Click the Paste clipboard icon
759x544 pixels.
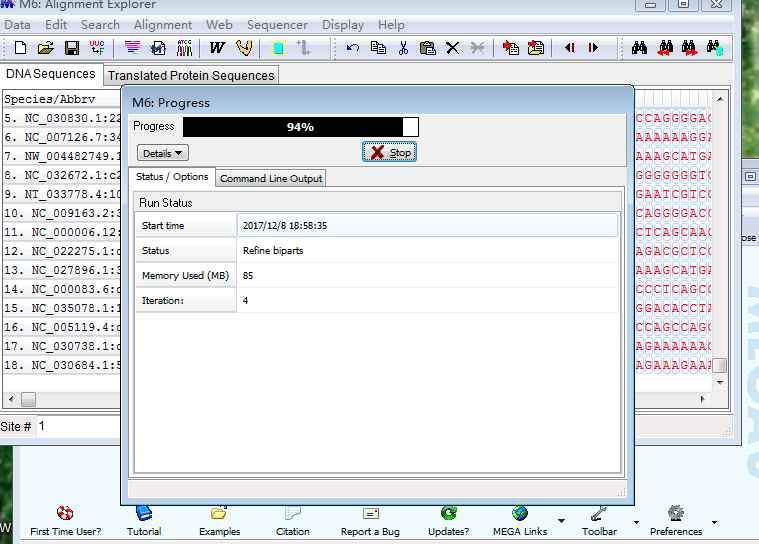(427, 48)
